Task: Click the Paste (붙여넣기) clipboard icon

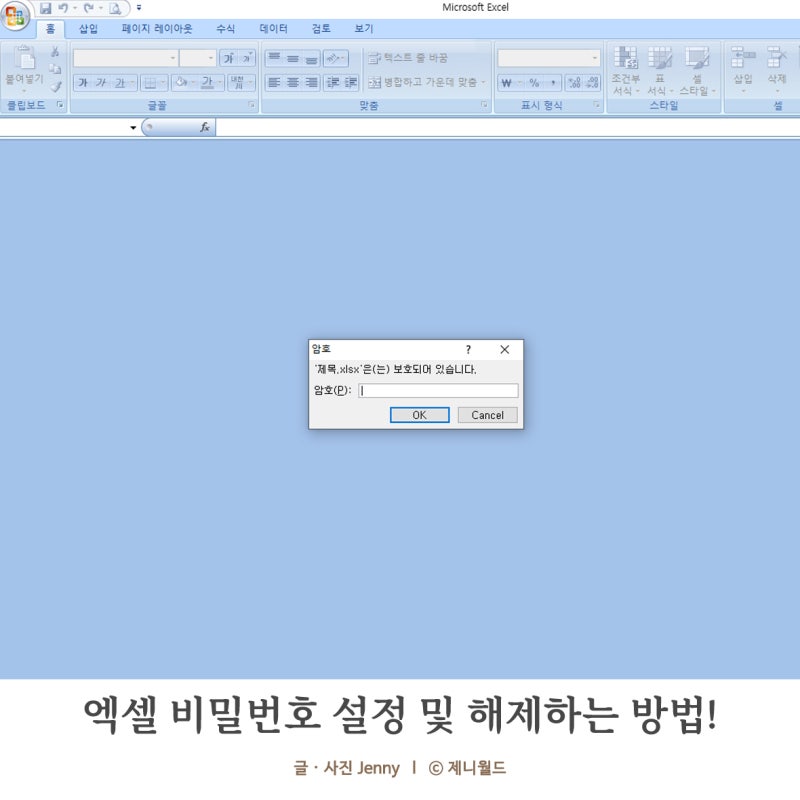Action: click(24, 57)
